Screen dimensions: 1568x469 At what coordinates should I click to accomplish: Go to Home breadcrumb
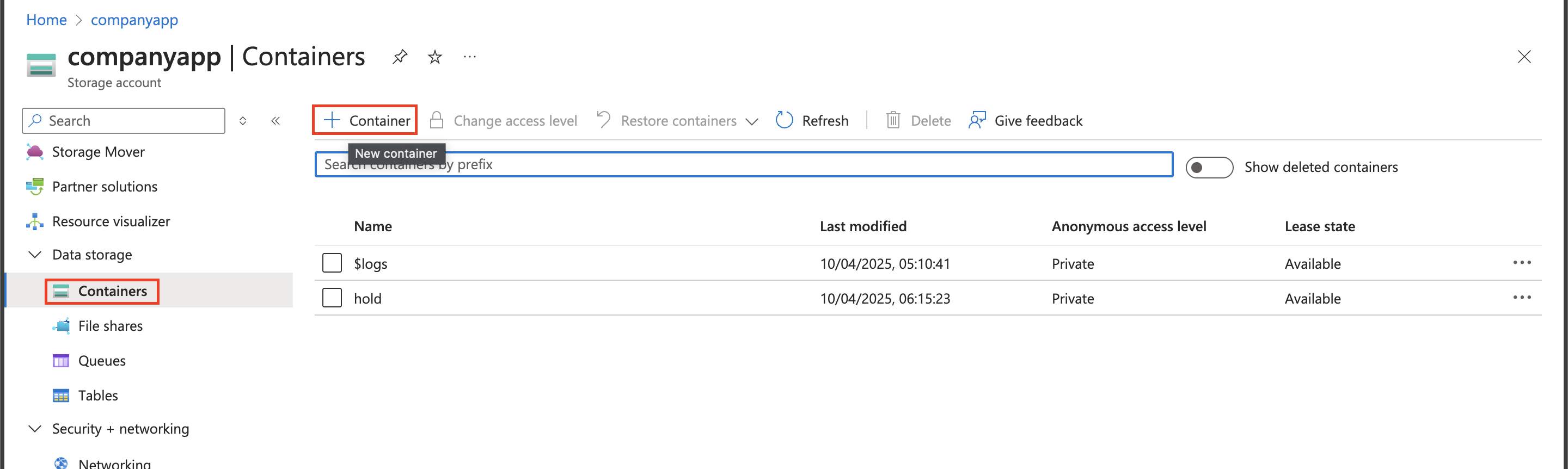point(46,20)
